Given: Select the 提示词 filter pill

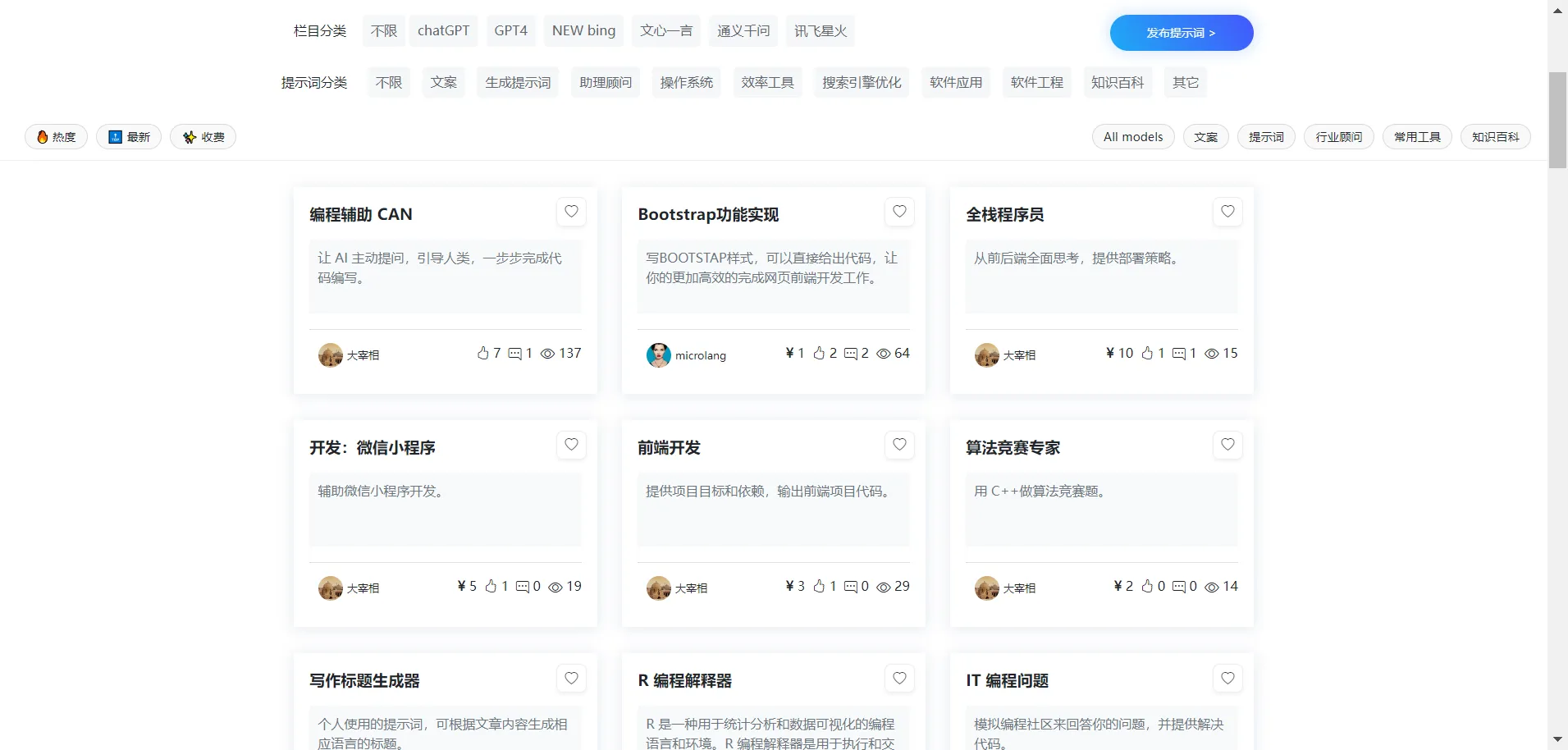Looking at the screenshot, I should click(x=1266, y=137).
